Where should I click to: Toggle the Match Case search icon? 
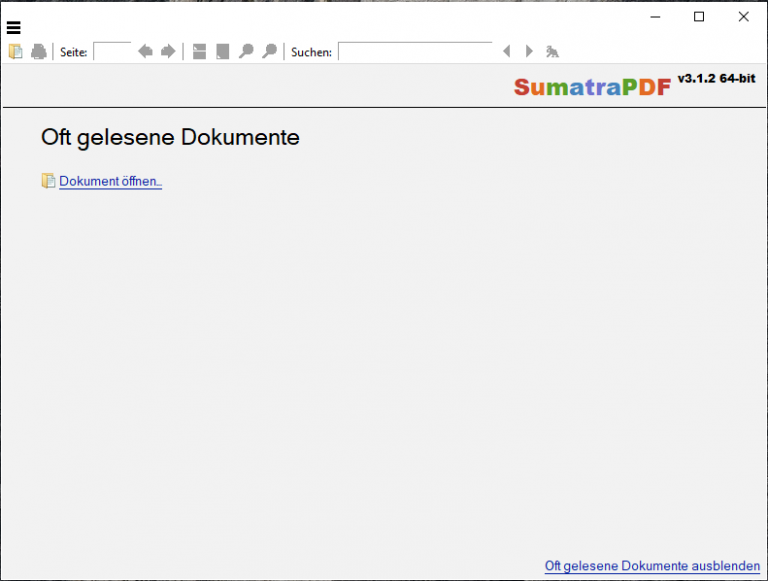pyautogui.click(x=552, y=51)
